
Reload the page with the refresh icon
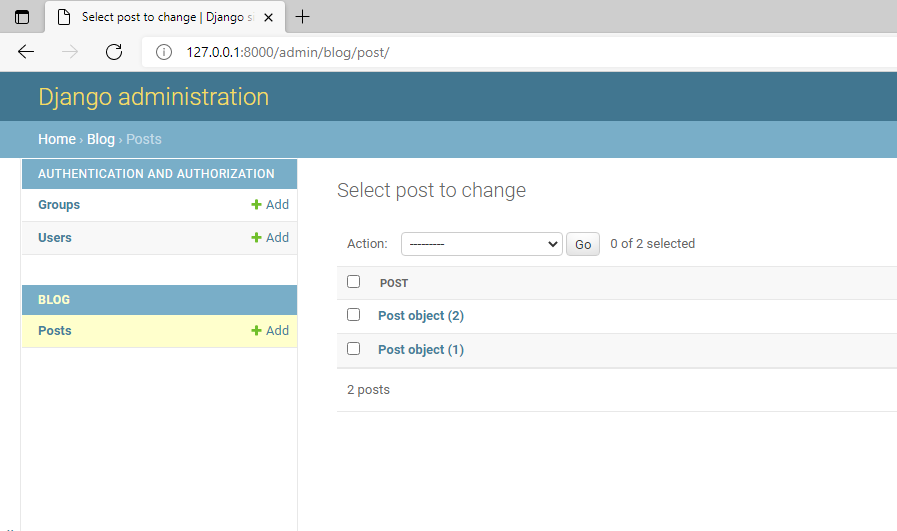[x=114, y=52]
